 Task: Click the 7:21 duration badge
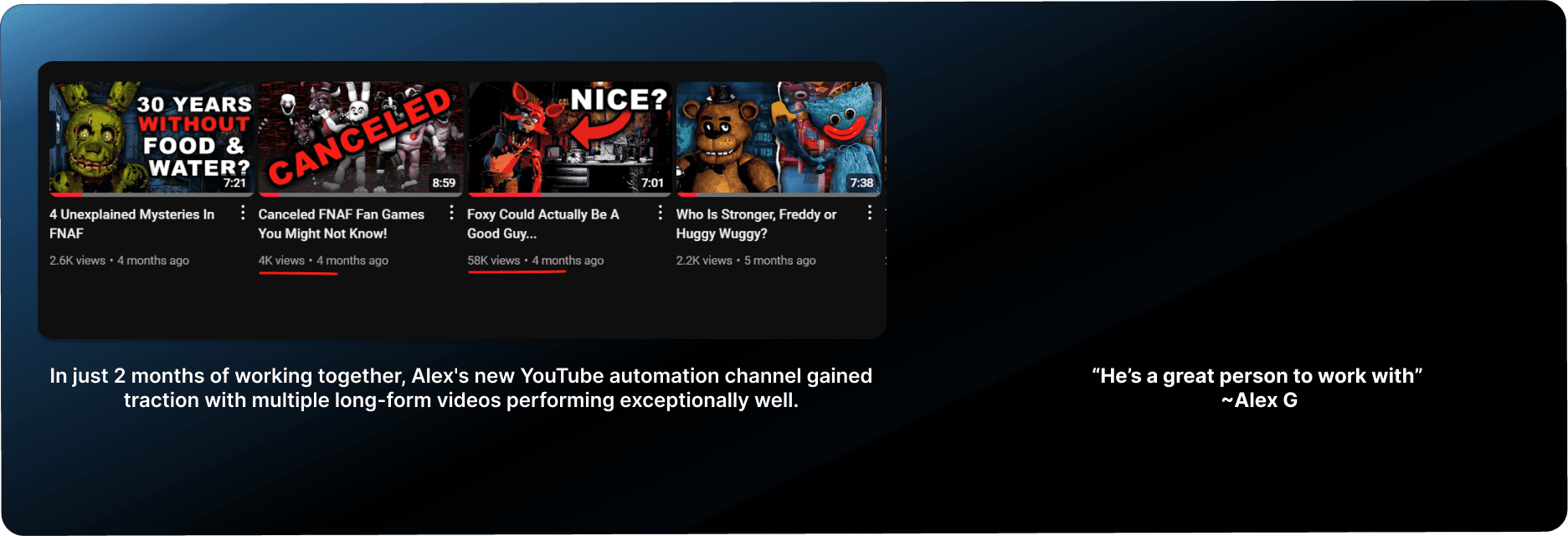point(234,183)
